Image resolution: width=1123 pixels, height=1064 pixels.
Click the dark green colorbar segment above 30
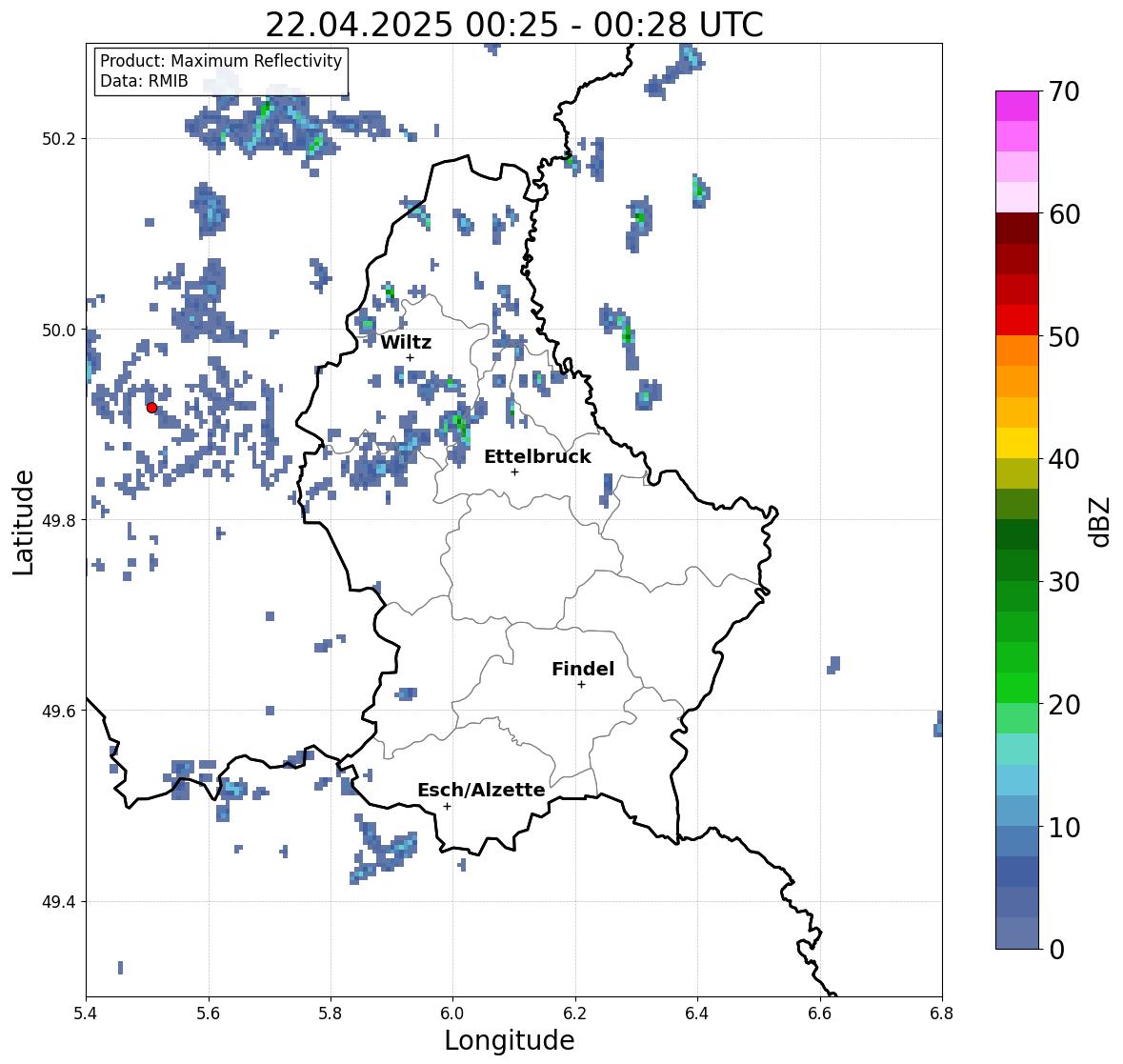(x=1017, y=565)
